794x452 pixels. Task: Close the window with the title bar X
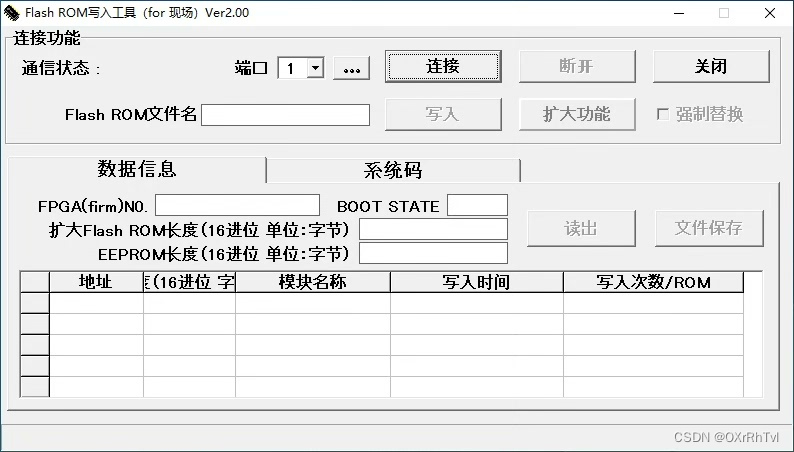click(x=770, y=13)
